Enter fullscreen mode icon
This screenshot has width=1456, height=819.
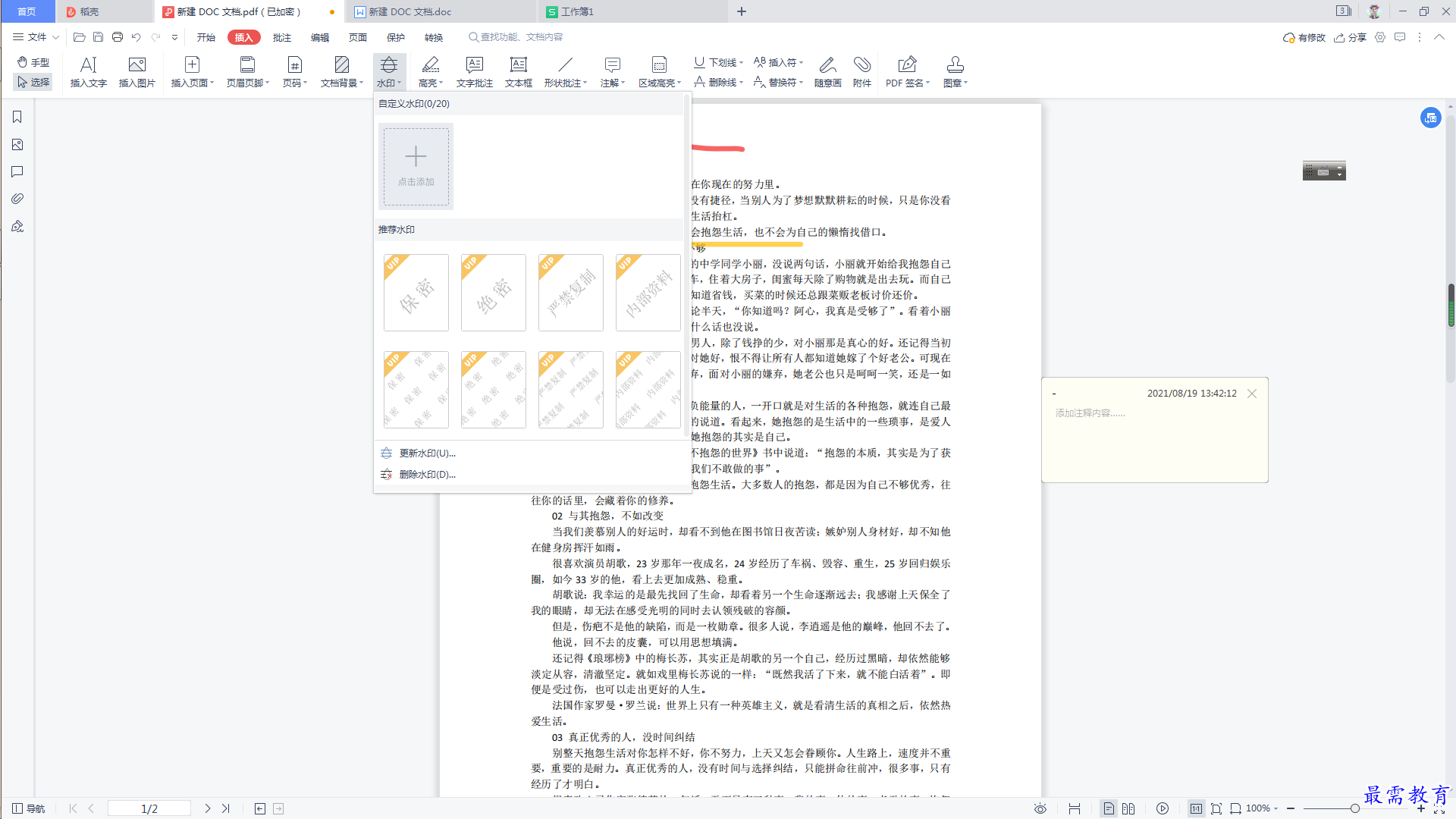tap(1439, 809)
